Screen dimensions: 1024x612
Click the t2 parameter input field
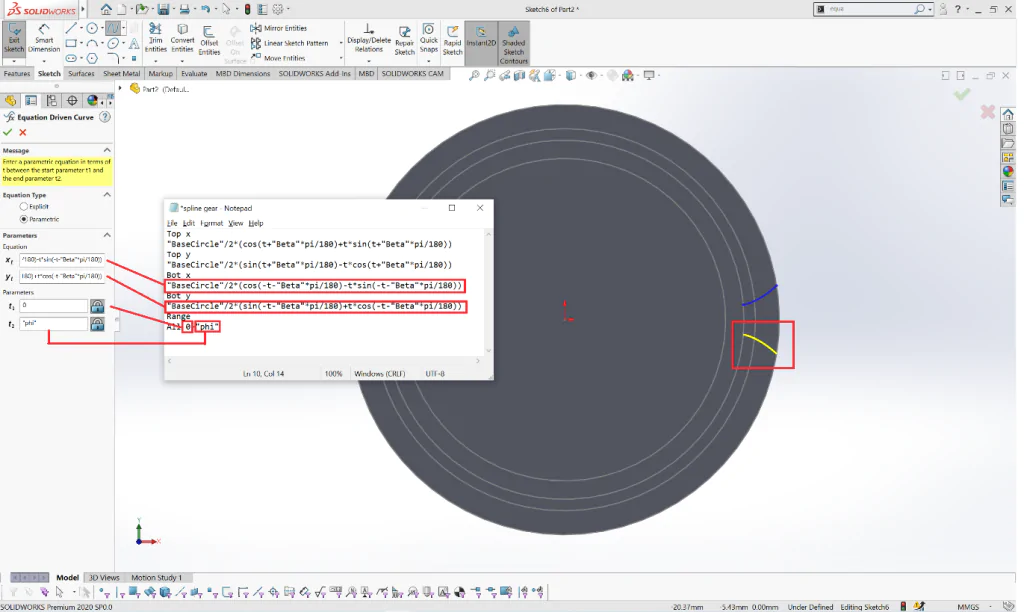(x=54, y=324)
